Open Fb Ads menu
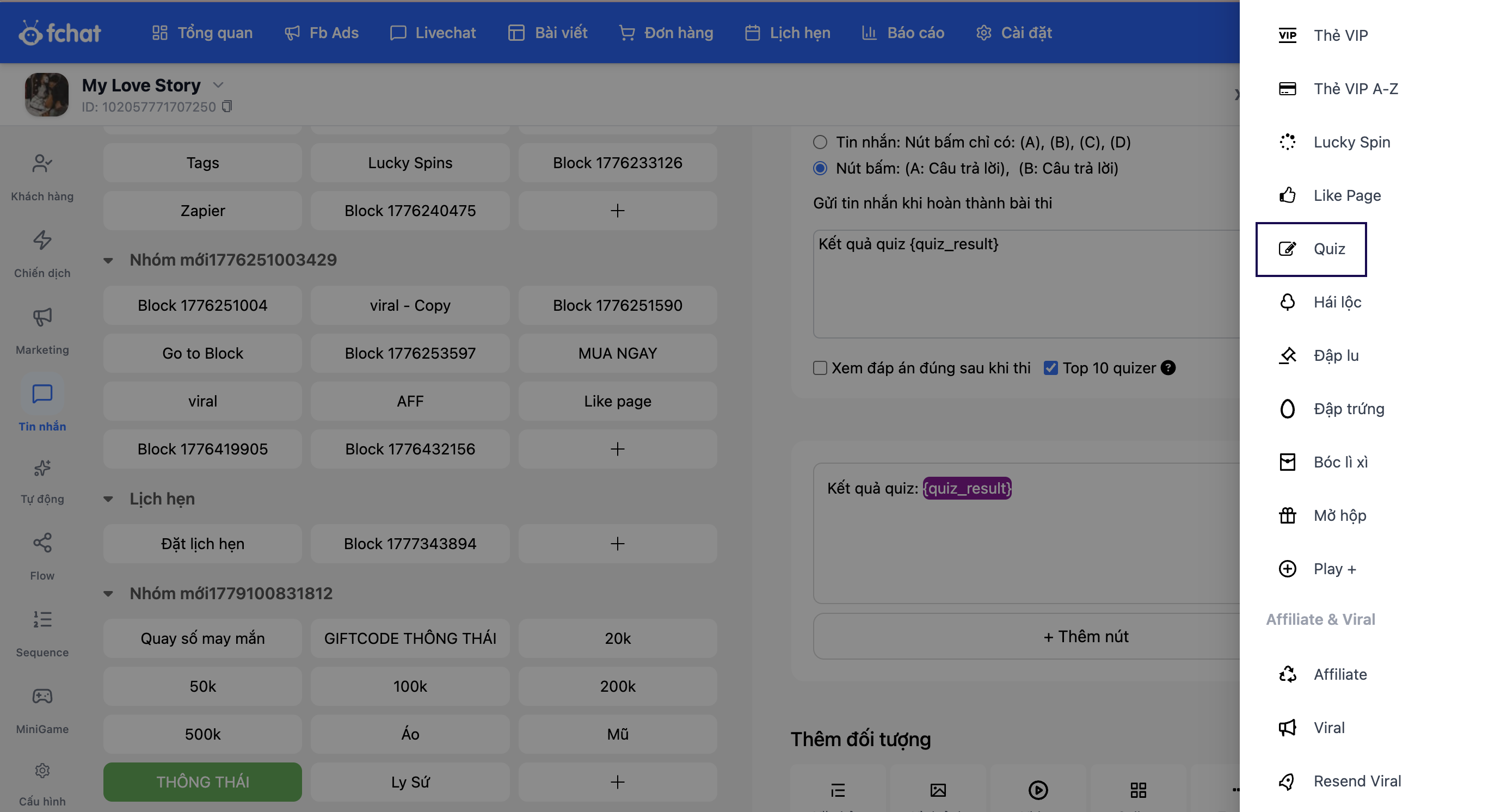Image resolution: width=1501 pixels, height=812 pixels. pyautogui.click(x=322, y=33)
